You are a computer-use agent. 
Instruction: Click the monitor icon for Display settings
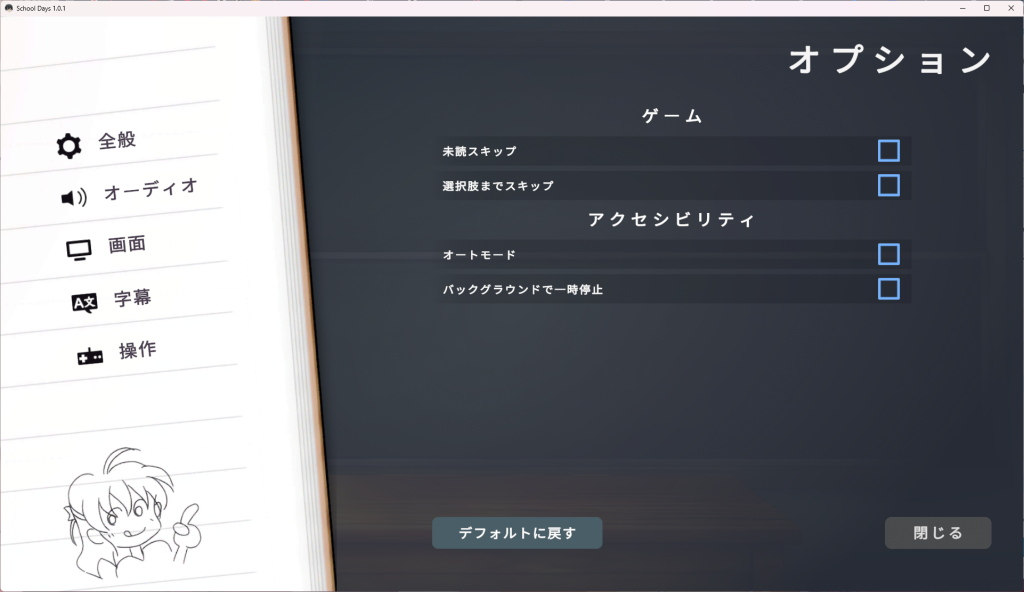pos(79,249)
